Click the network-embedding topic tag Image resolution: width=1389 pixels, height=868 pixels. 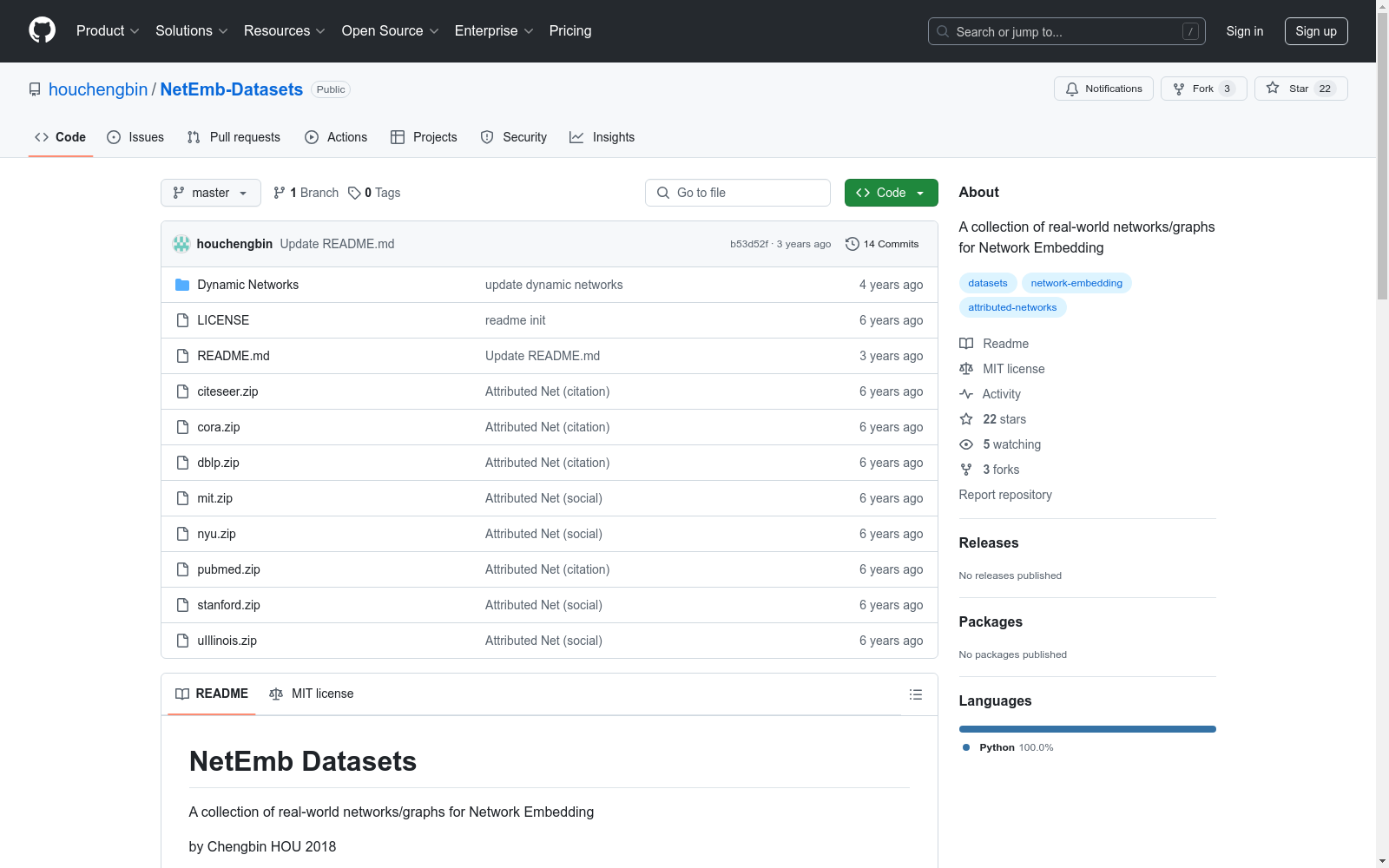coord(1076,283)
